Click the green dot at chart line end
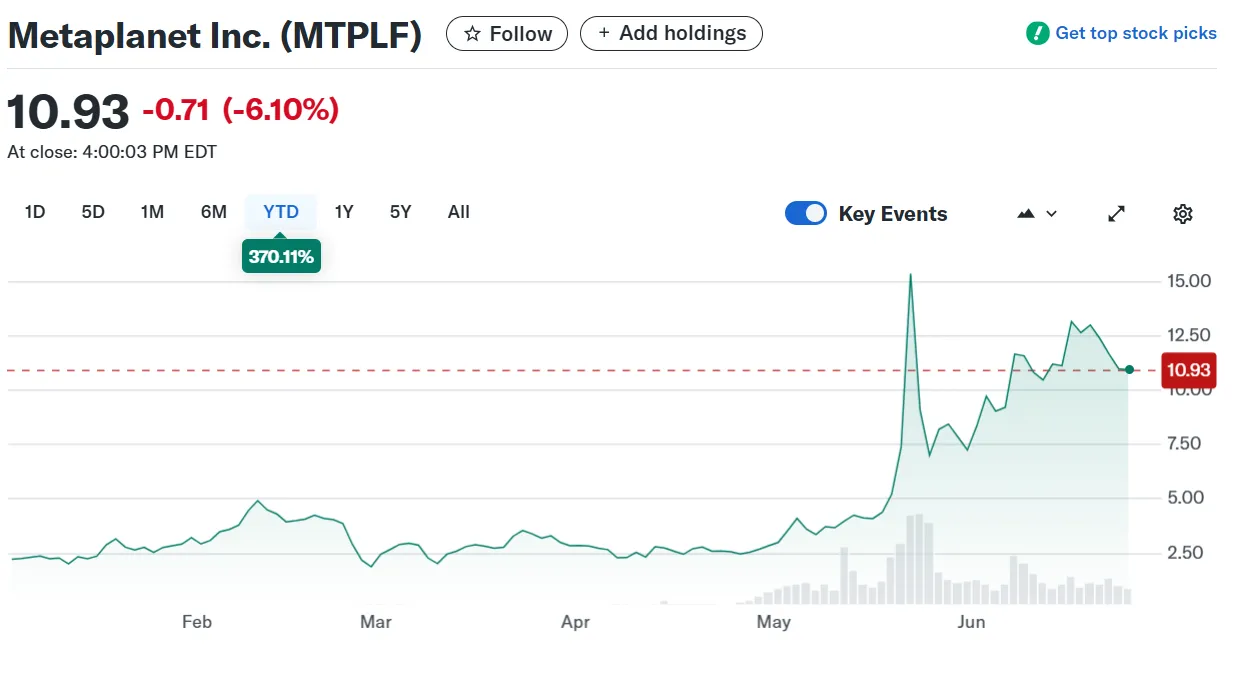The image size is (1249, 679). coord(1130,370)
